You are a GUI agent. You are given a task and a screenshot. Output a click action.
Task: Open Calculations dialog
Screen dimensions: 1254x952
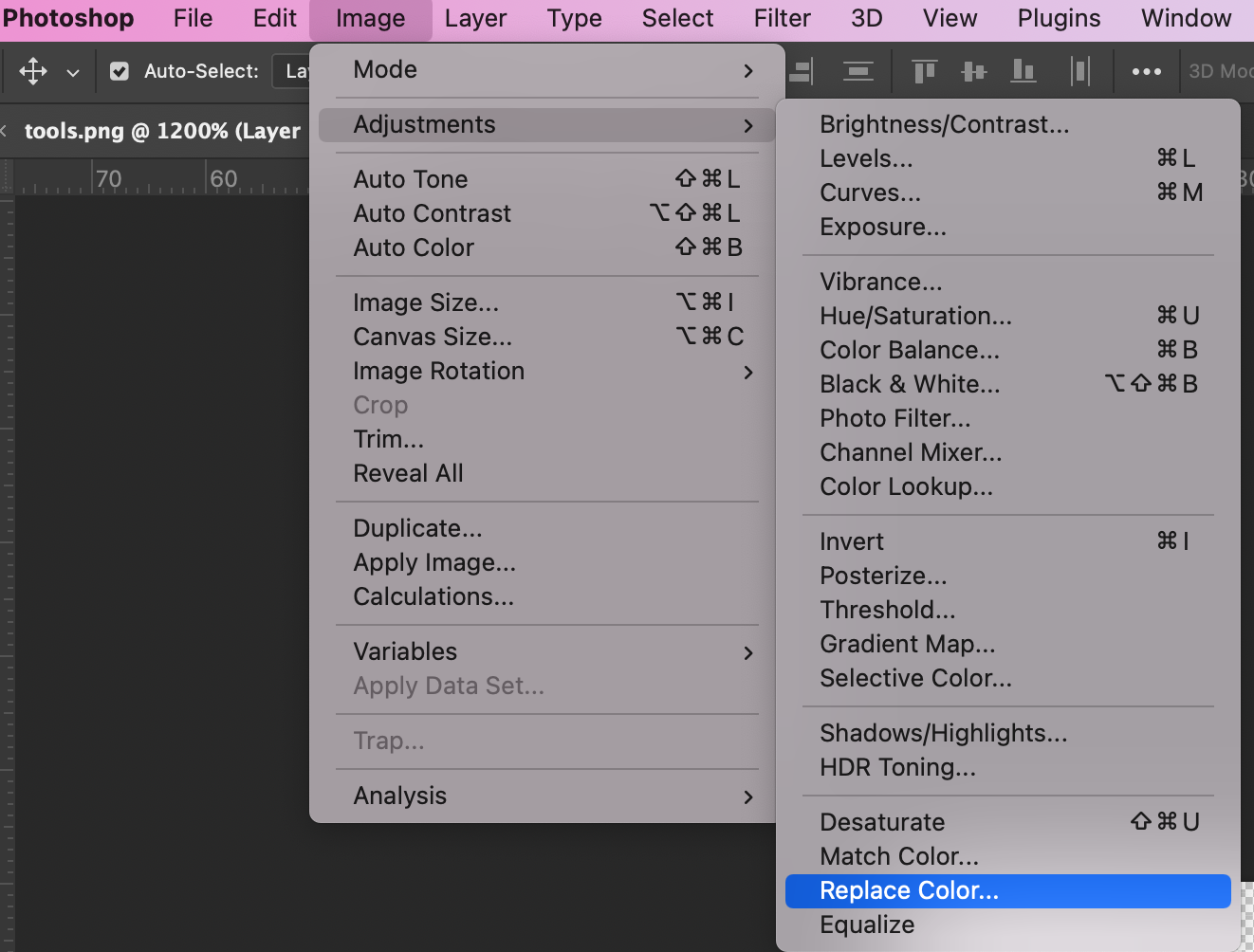pos(547,596)
